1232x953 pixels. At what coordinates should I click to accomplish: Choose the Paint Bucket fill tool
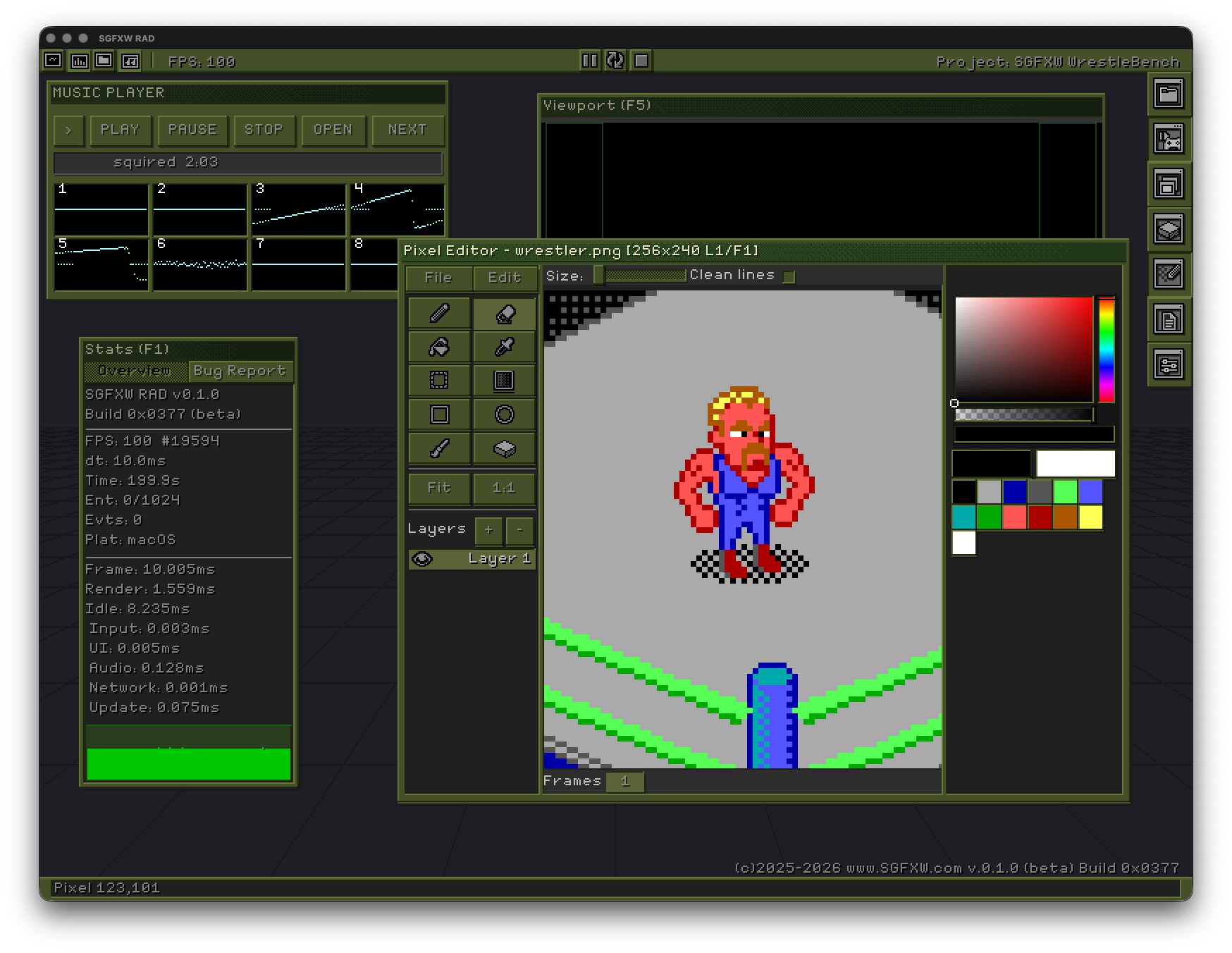(439, 347)
